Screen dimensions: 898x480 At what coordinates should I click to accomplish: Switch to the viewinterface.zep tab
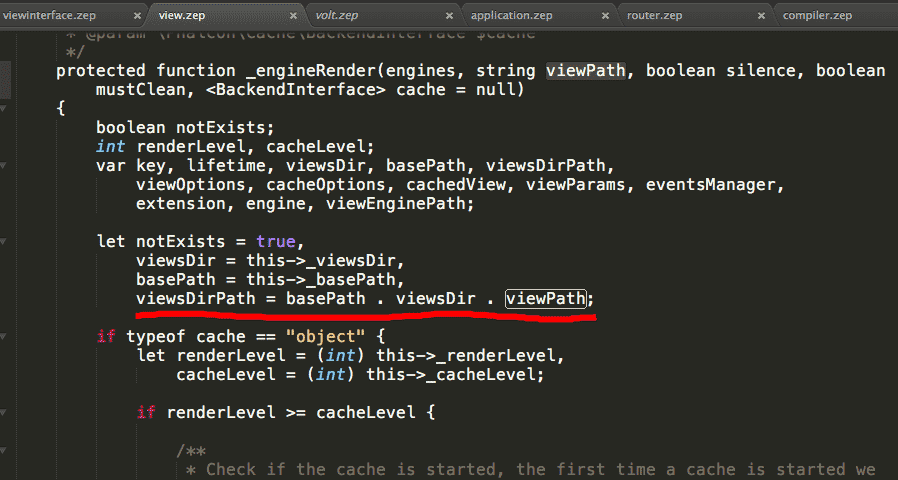[x=49, y=16]
